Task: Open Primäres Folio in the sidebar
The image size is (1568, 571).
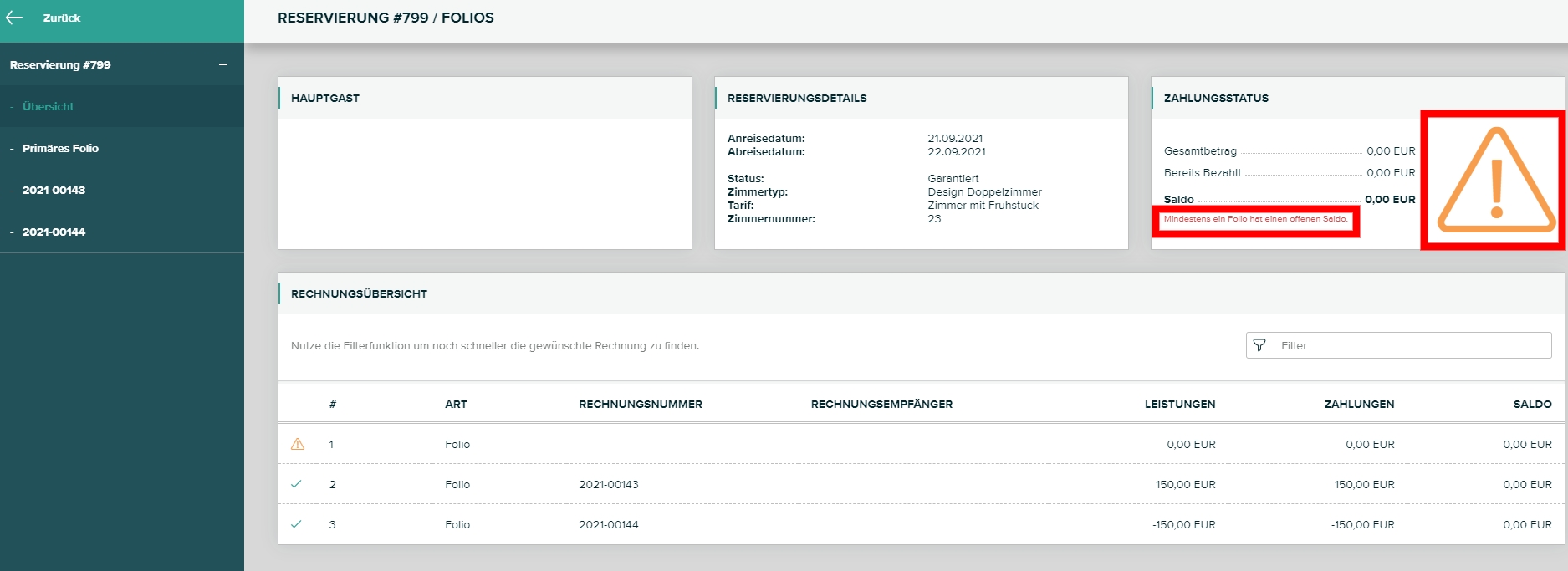Action: (x=60, y=148)
